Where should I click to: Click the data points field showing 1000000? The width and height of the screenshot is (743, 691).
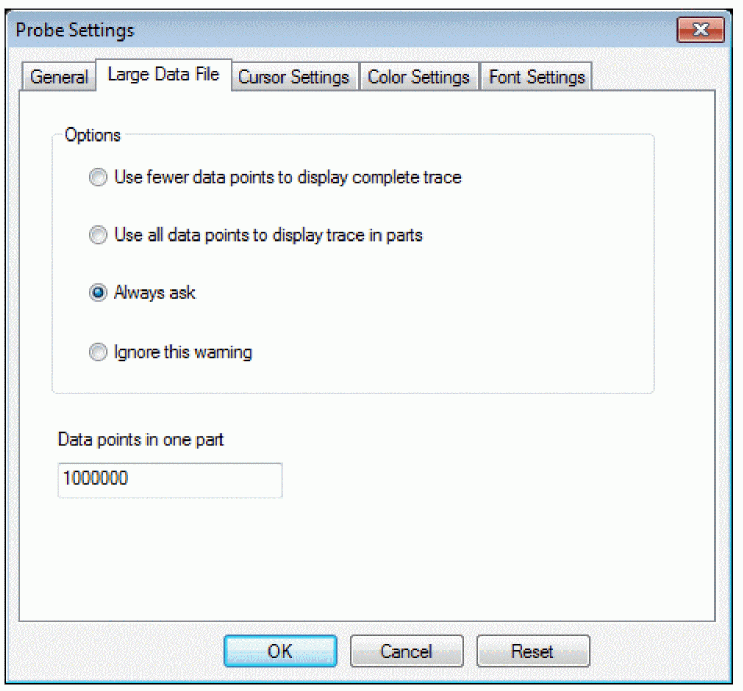pos(170,480)
